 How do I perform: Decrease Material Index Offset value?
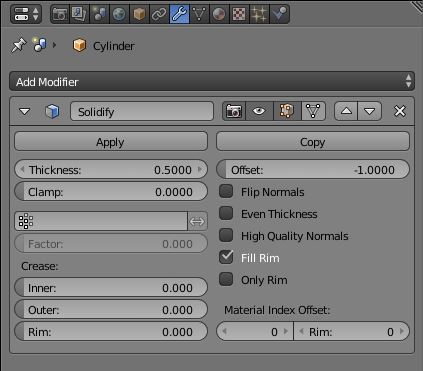pos(224,331)
